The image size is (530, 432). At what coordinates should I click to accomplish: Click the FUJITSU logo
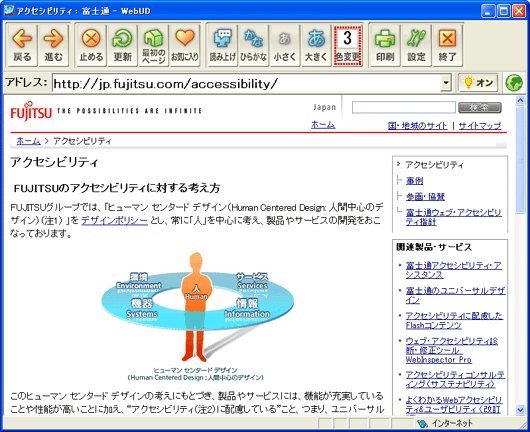(x=31, y=111)
